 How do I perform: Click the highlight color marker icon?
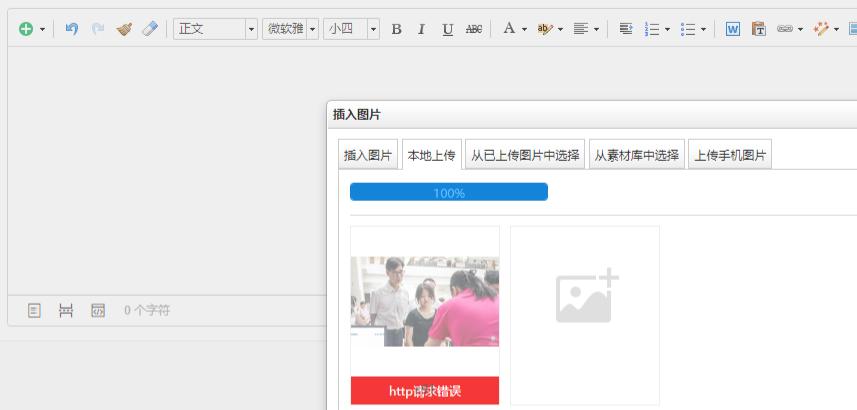coord(545,29)
